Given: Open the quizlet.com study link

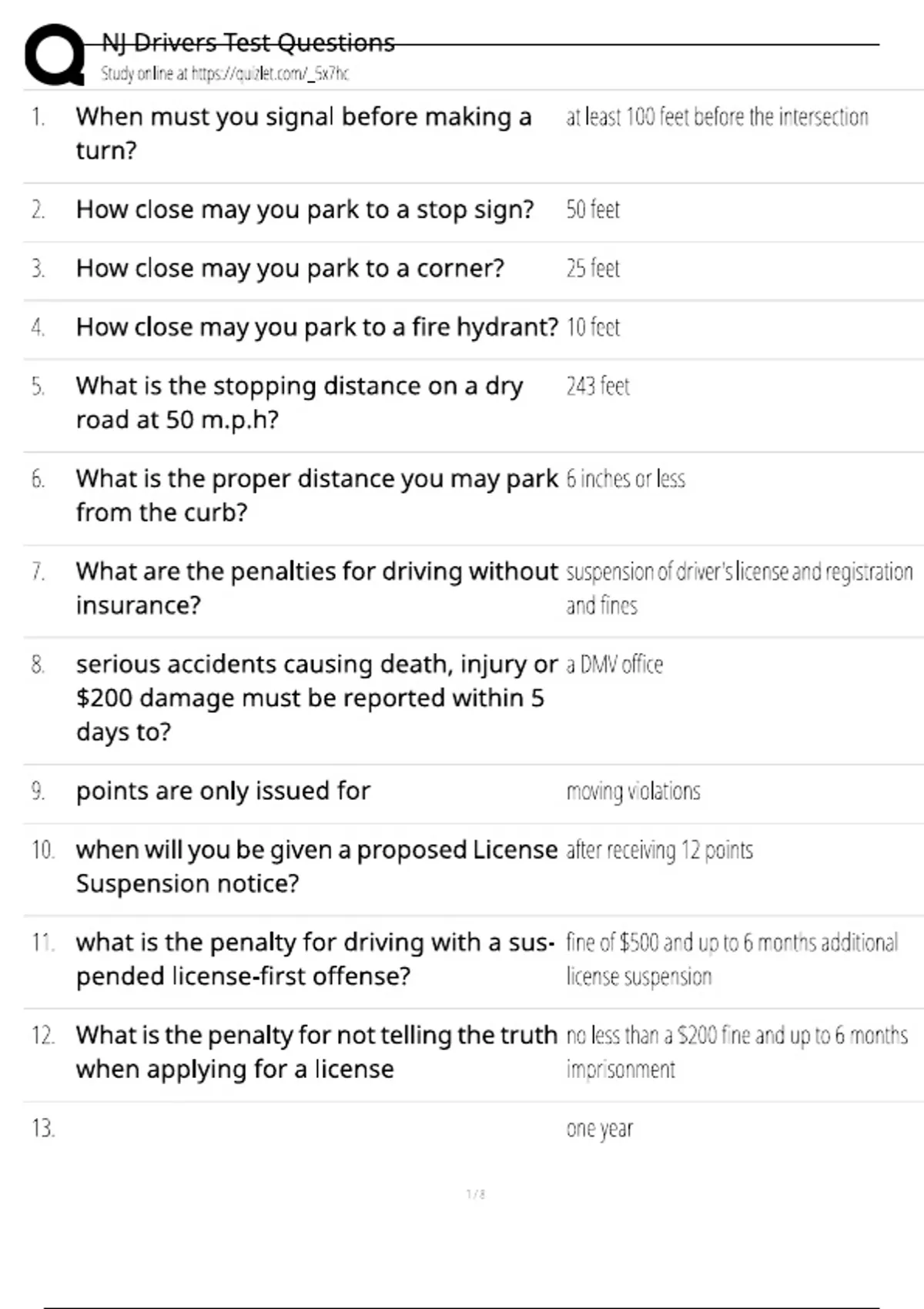Looking at the screenshot, I should [x=225, y=74].
